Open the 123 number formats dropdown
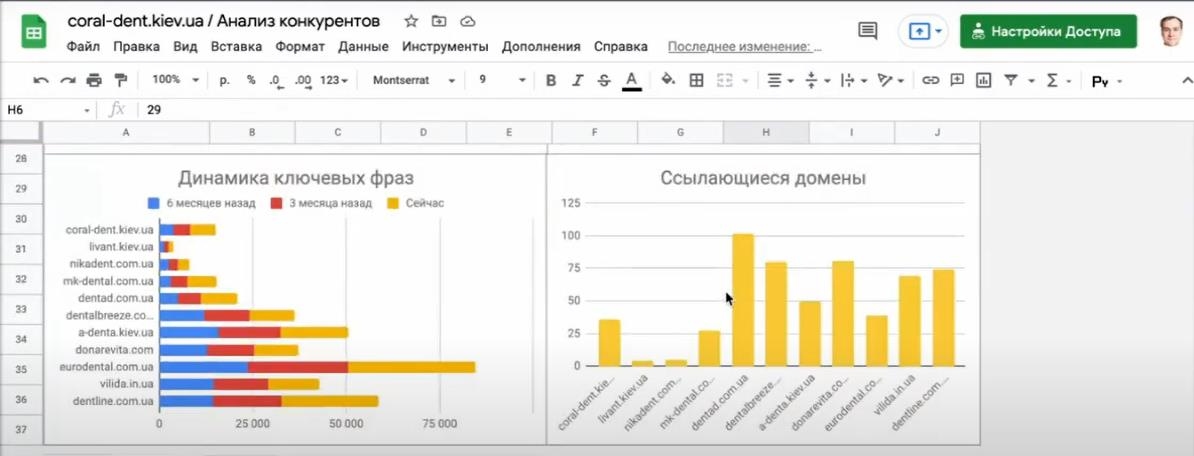Viewport: 1194px width, 456px height. (x=334, y=80)
